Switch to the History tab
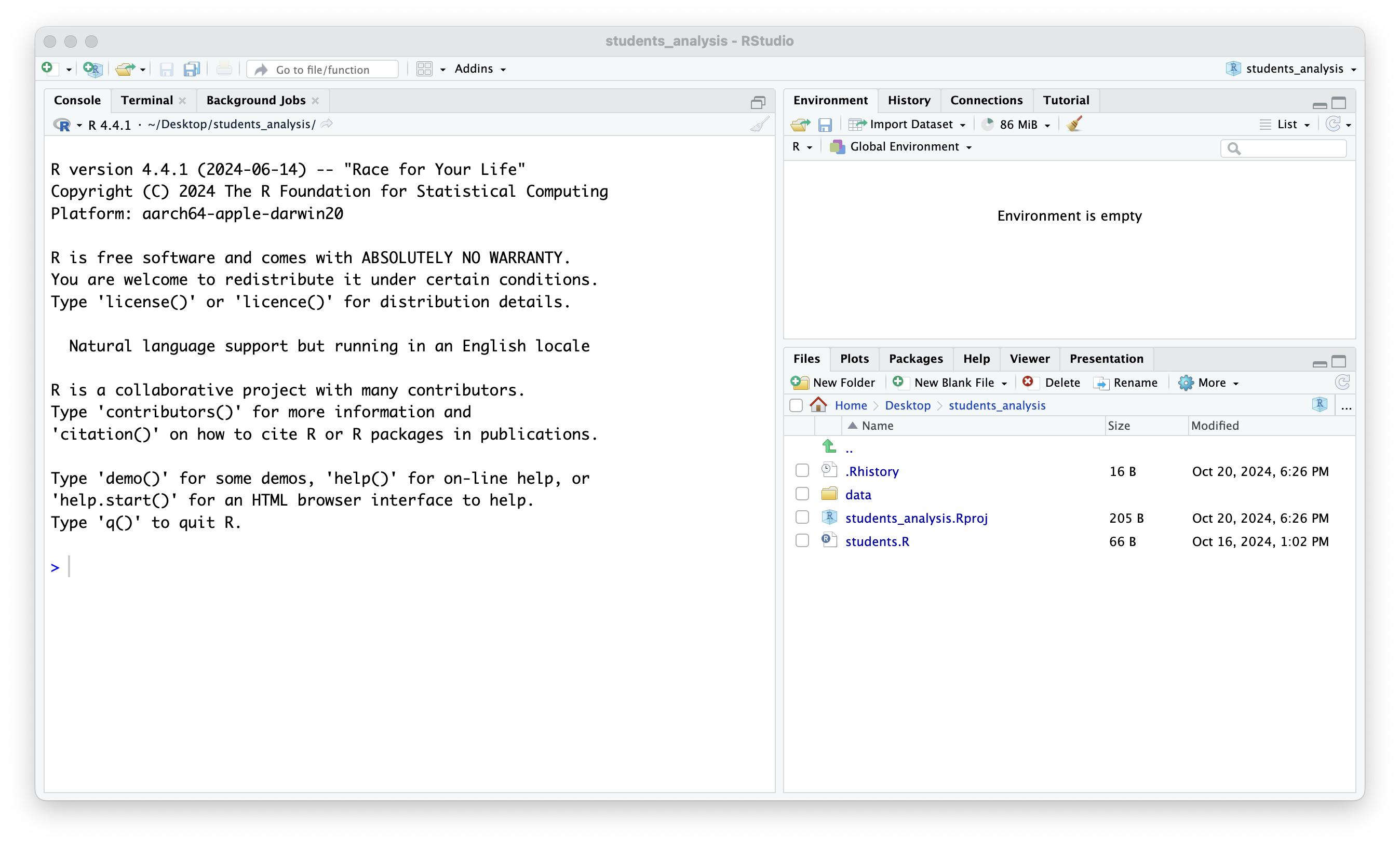 [909, 100]
